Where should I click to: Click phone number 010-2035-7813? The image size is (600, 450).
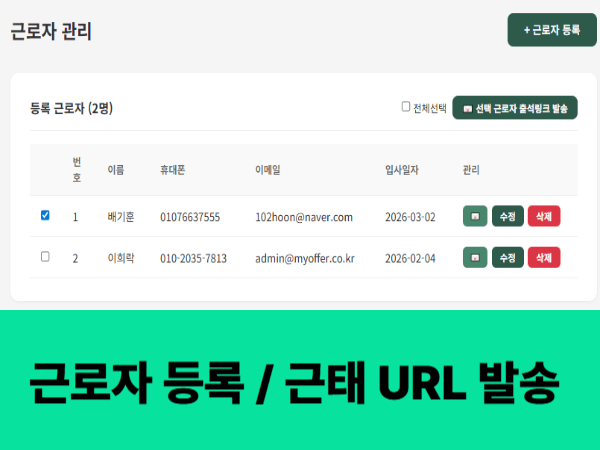click(x=194, y=259)
